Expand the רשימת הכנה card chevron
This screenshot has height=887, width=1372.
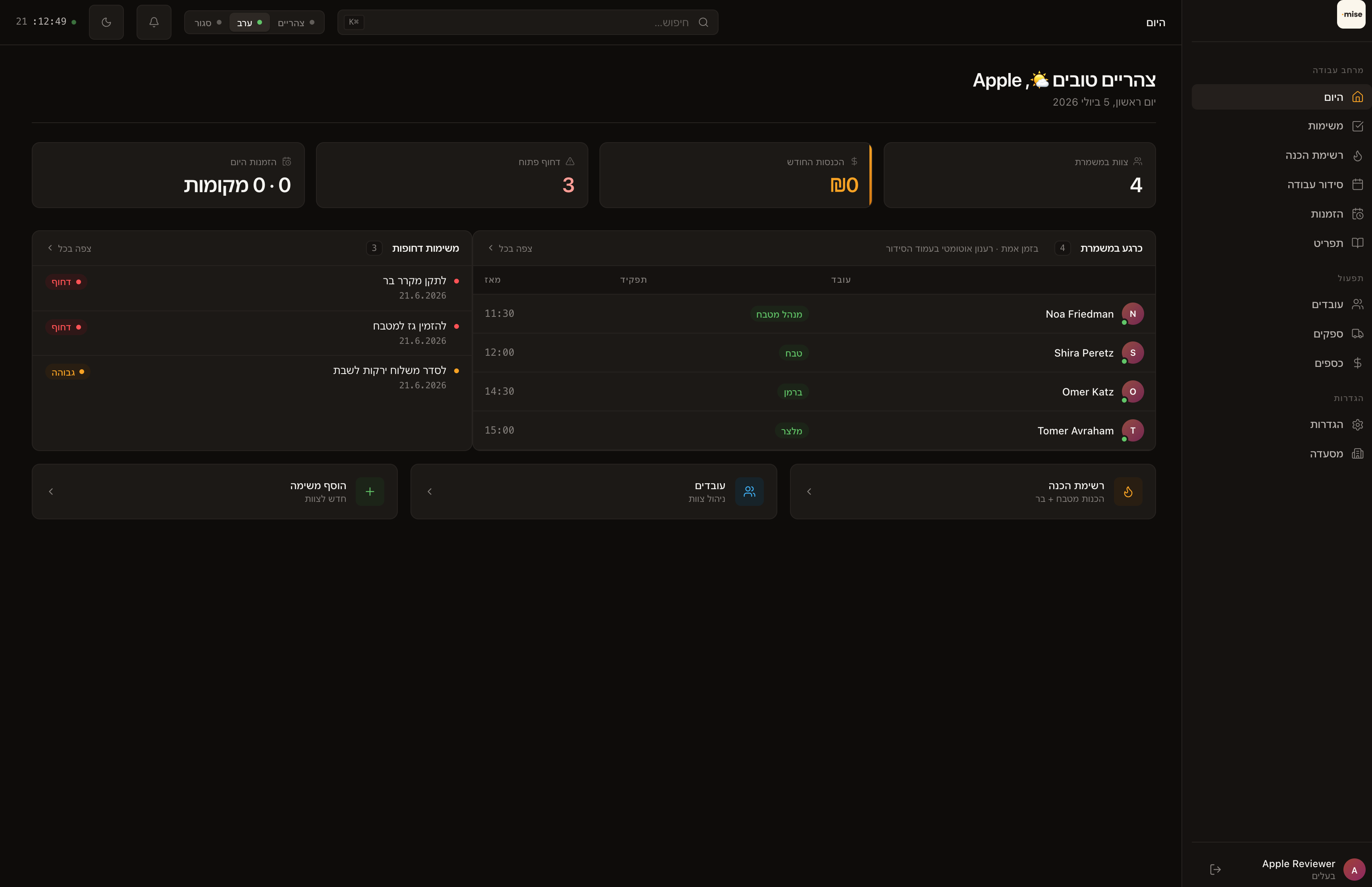[809, 491]
